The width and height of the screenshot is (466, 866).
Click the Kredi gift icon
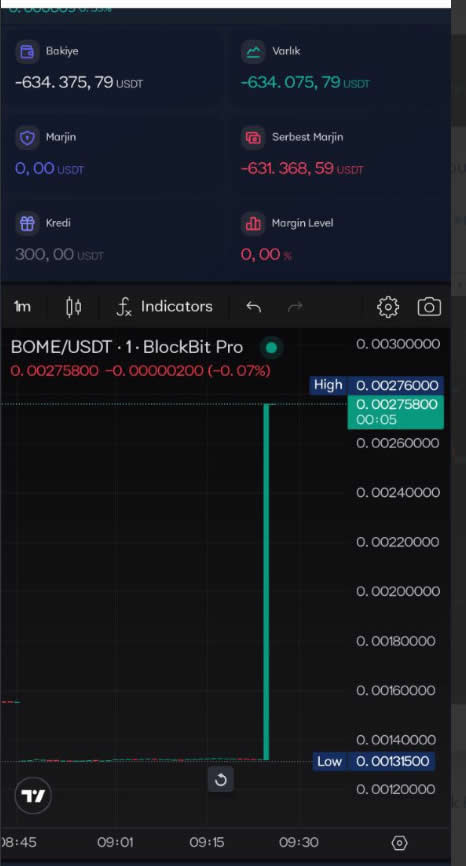click(x=27, y=224)
